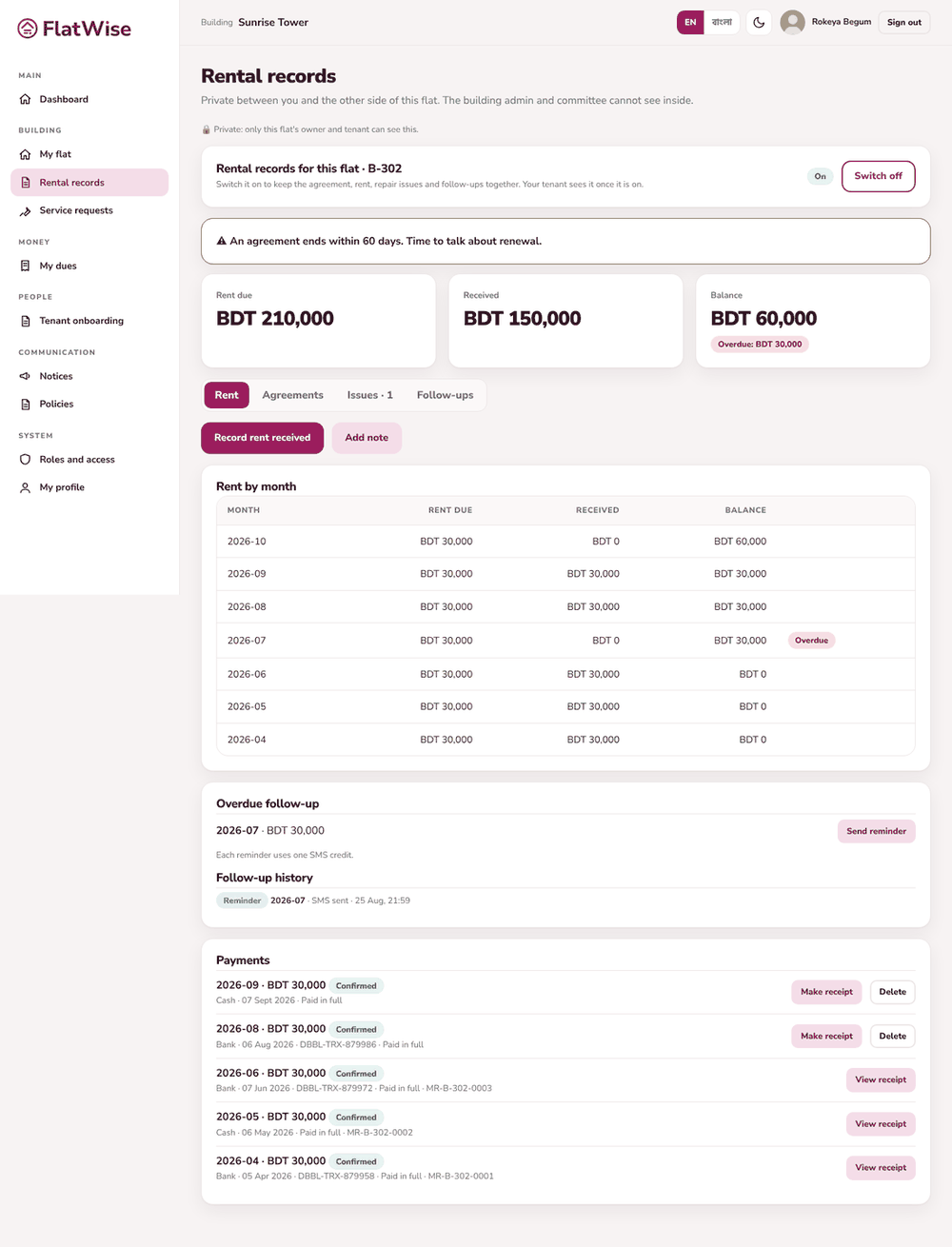
Task: Click the Roles and access shield icon
Action: tap(26, 460)
